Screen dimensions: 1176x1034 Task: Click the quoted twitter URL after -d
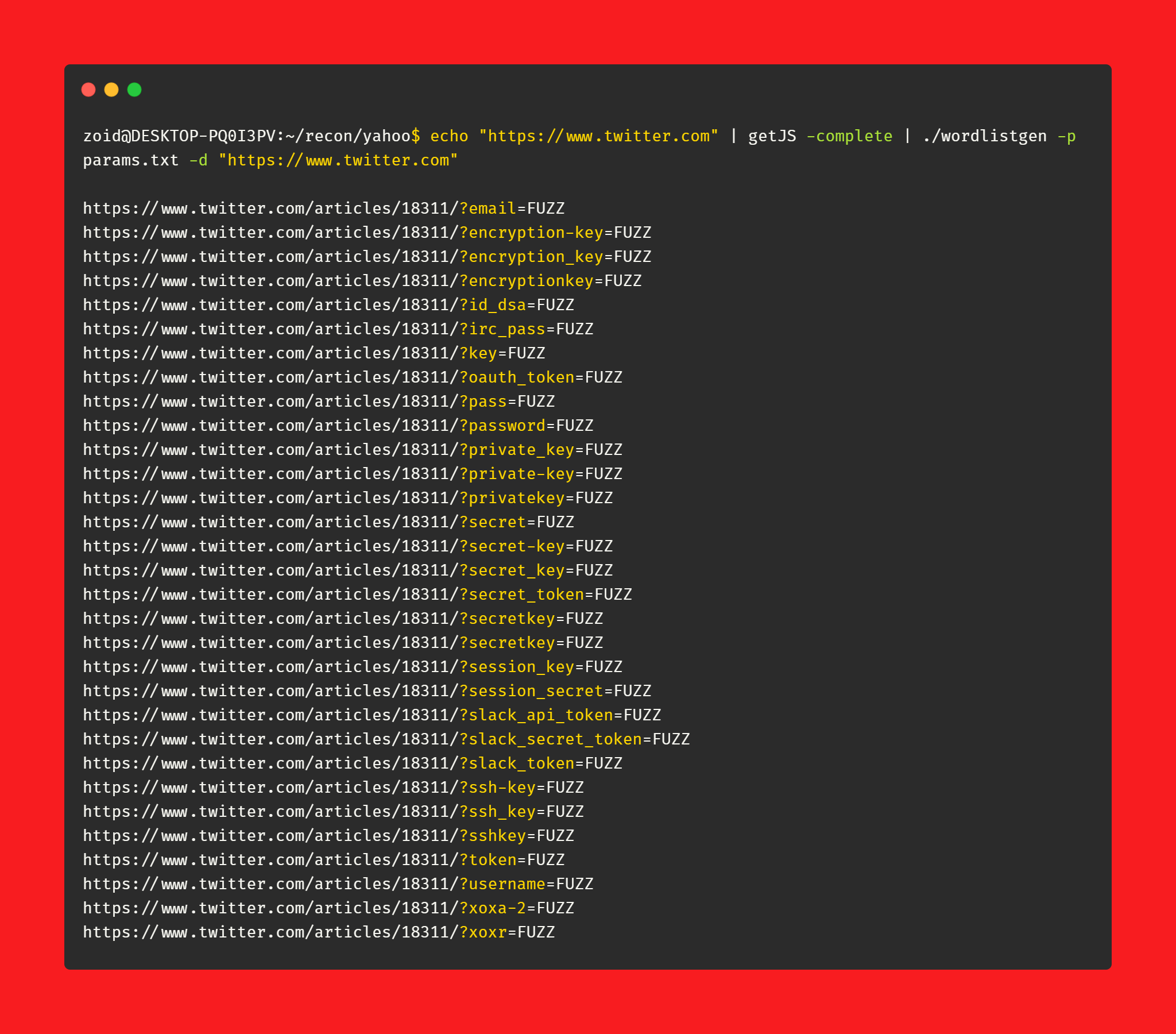point(338,161)
